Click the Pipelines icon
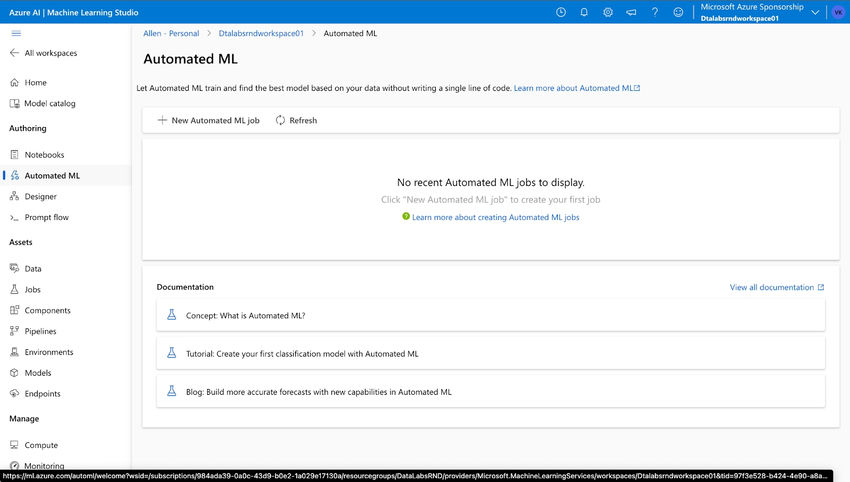 [x=14, y=331]
